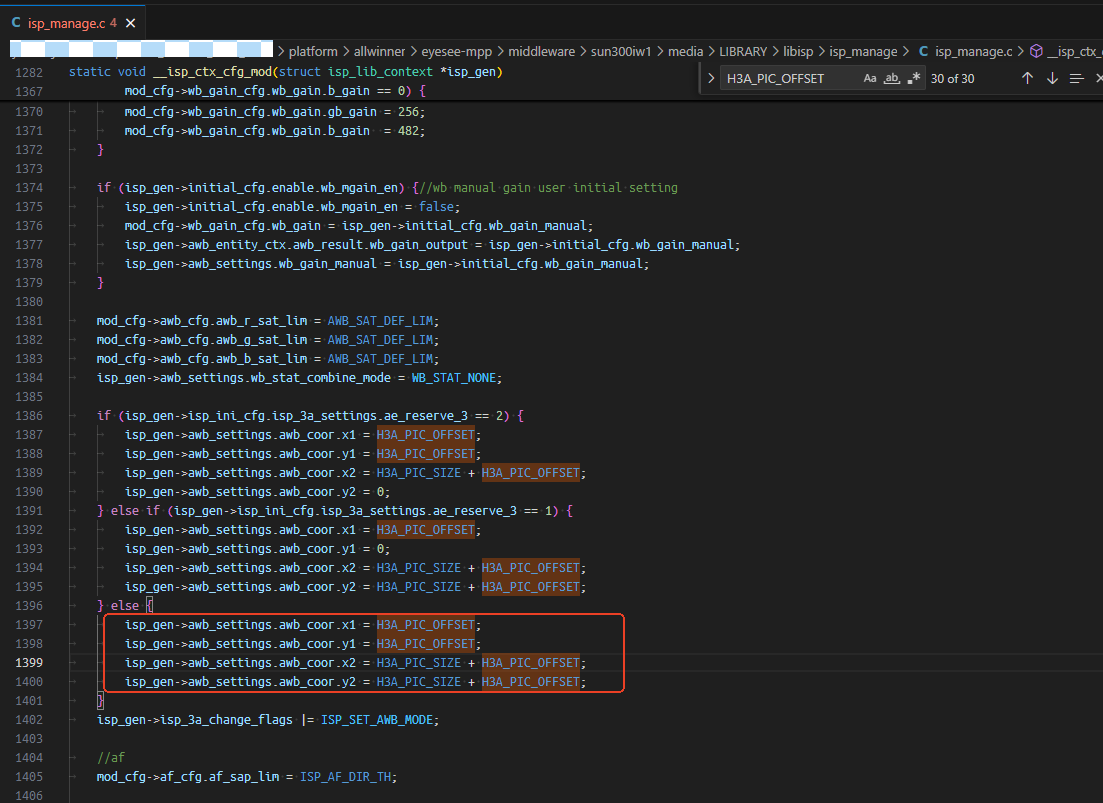The height and width of the screenshot is (803, 1103).
Task: Open the sun300iw1 breadcrumb segment
Action: (x=621, y=51)
